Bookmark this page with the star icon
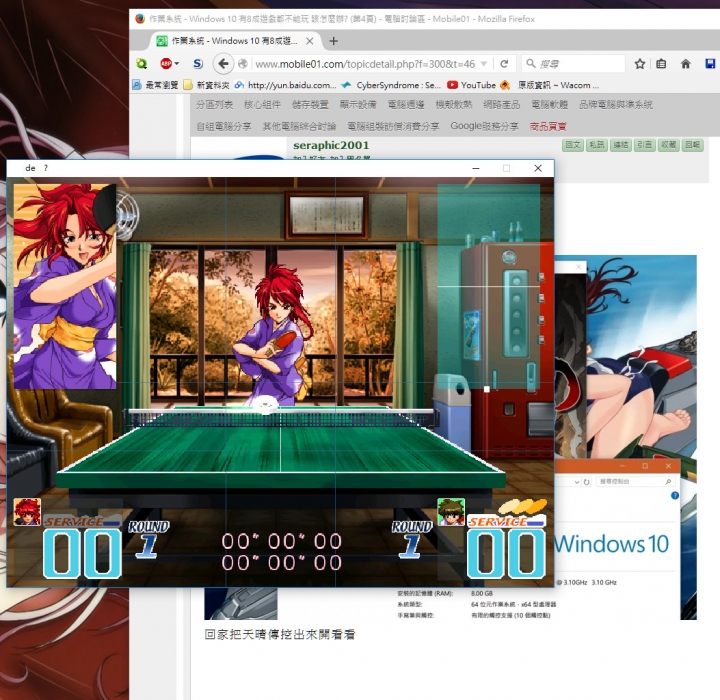The height and width of the screenshot is (700, 720). click(x=640, y=64)
